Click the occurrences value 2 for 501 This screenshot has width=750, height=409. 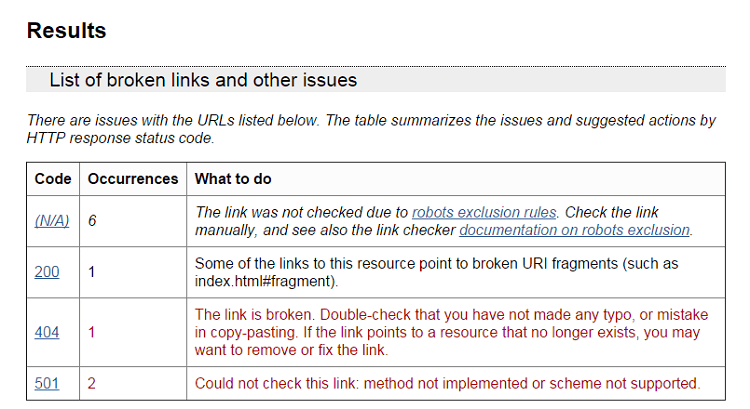pyautogui.click(x=91, y=383)
